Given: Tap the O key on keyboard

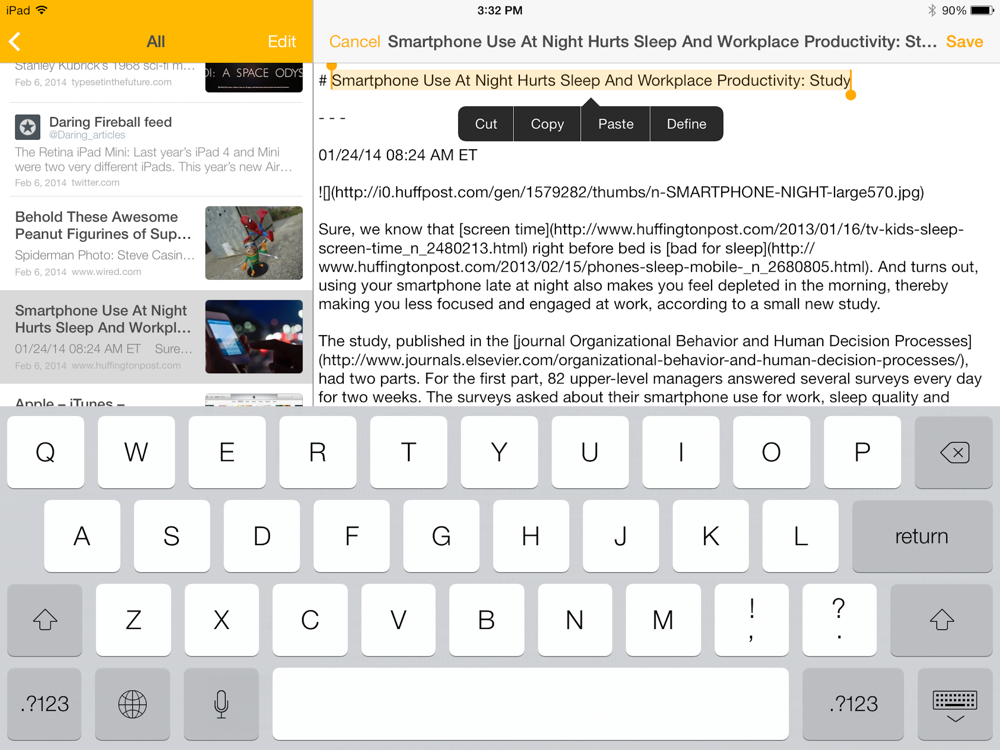Looking at the screenshot, I should 772,453.
